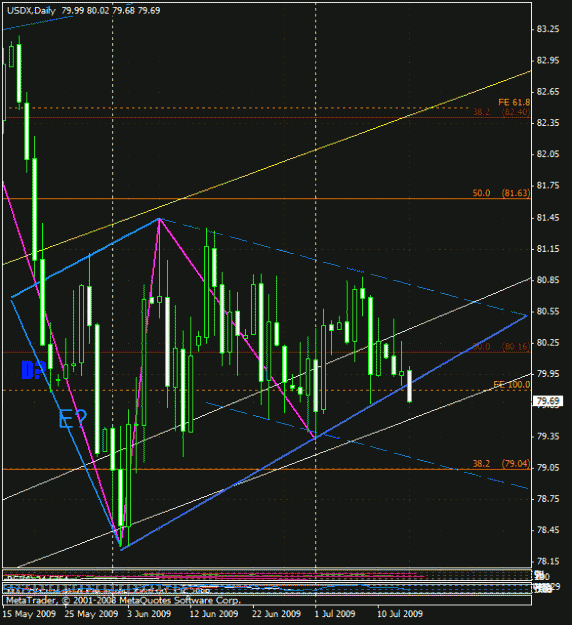Click the 50.0 (81.63) Fibonacci label
This screenshot has height=625, width=572.
click(x=501, y=193)
